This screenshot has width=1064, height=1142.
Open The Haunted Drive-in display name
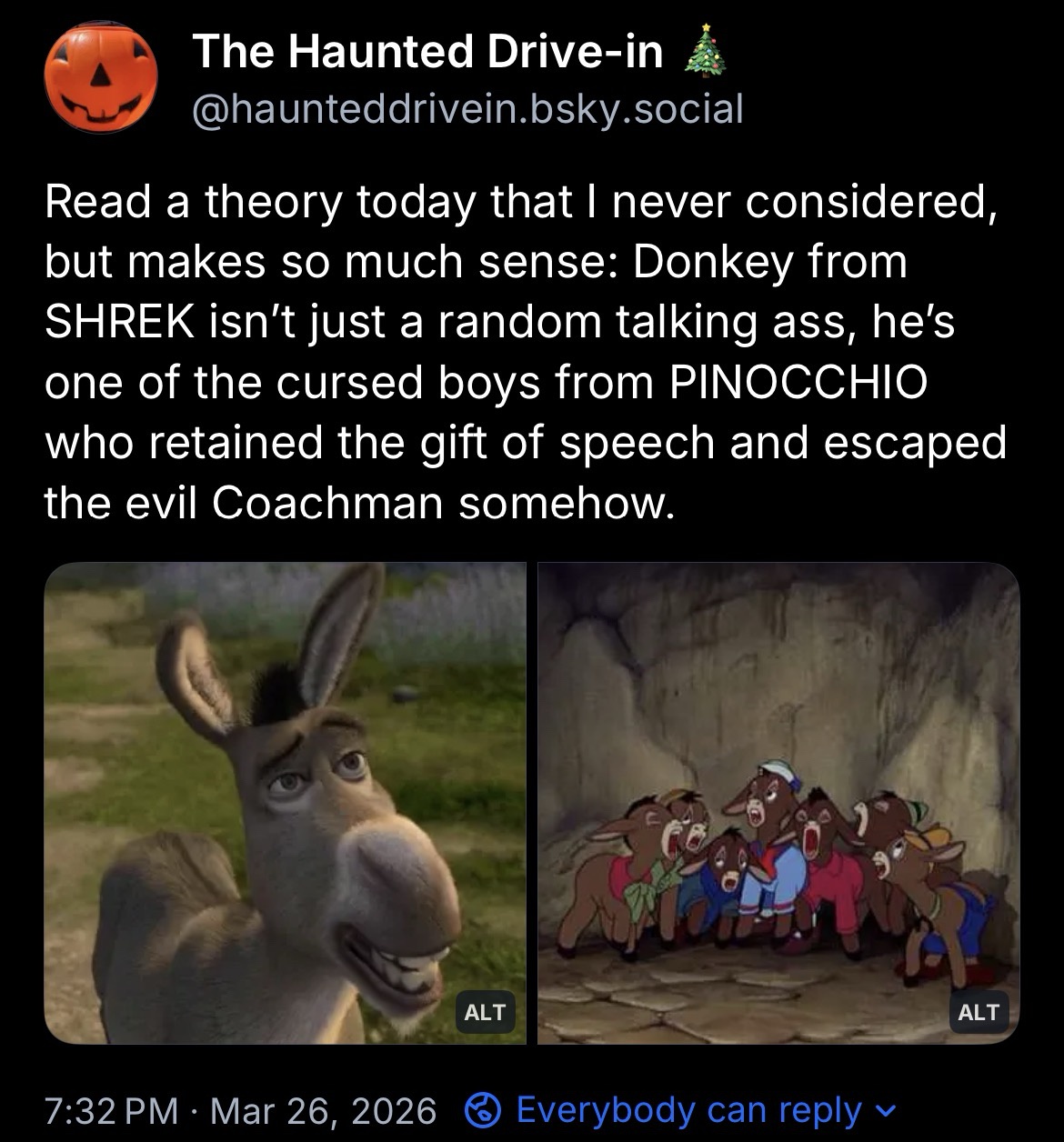click(427, 52)
